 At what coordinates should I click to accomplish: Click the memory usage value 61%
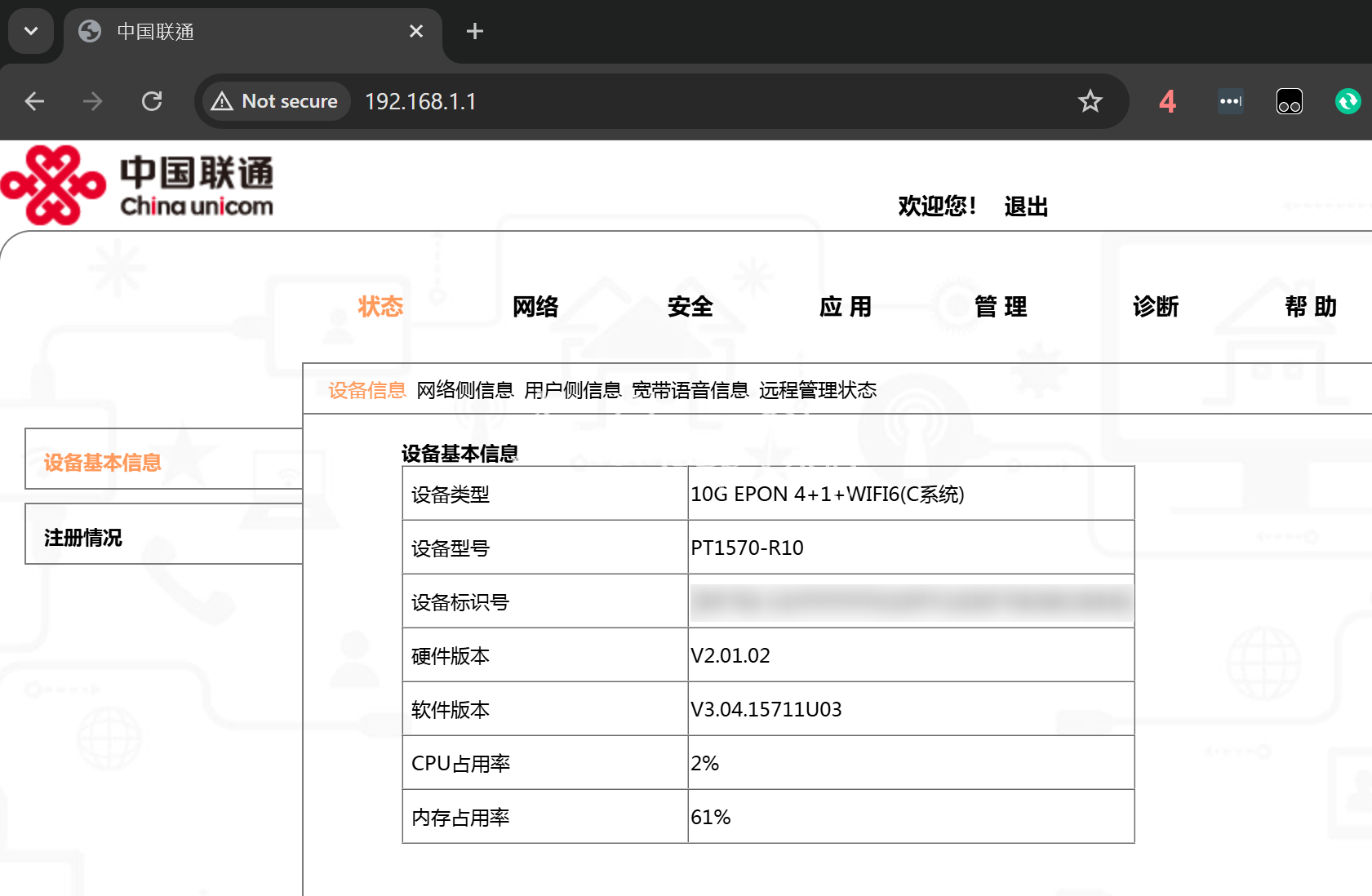pyautogui.click(x=711, y=817)
